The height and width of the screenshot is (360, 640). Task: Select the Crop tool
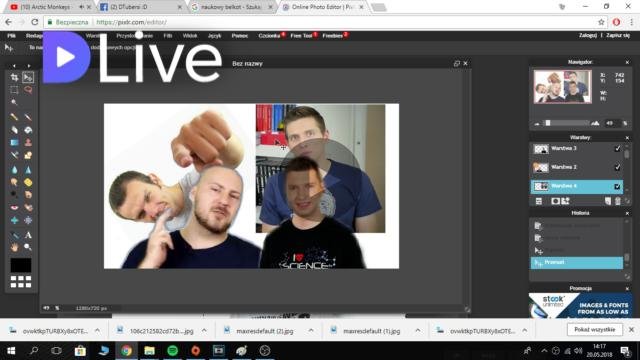tap(14, 77)
